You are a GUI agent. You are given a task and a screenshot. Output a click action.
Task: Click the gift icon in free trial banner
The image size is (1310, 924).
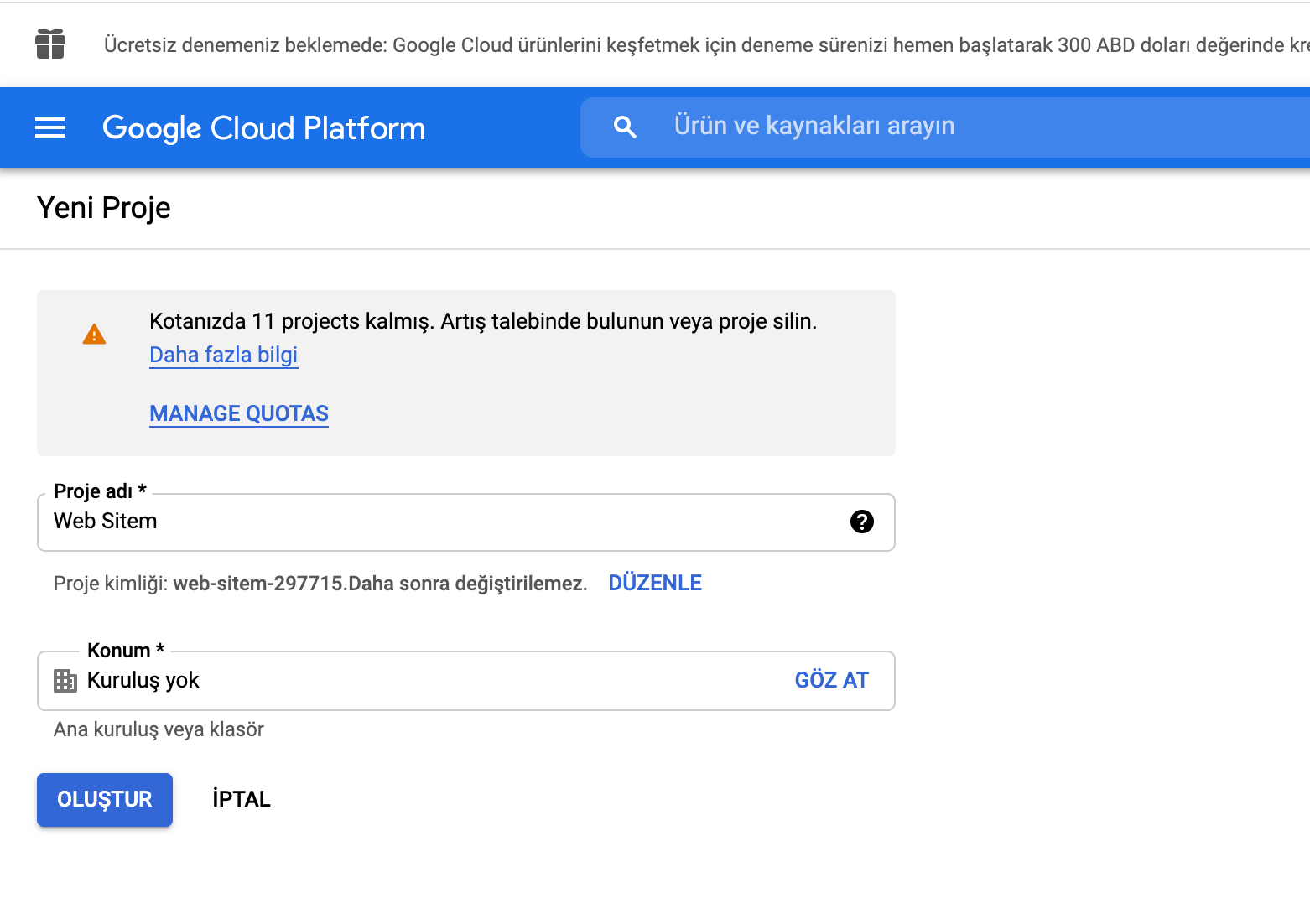[x=50, y=44]
